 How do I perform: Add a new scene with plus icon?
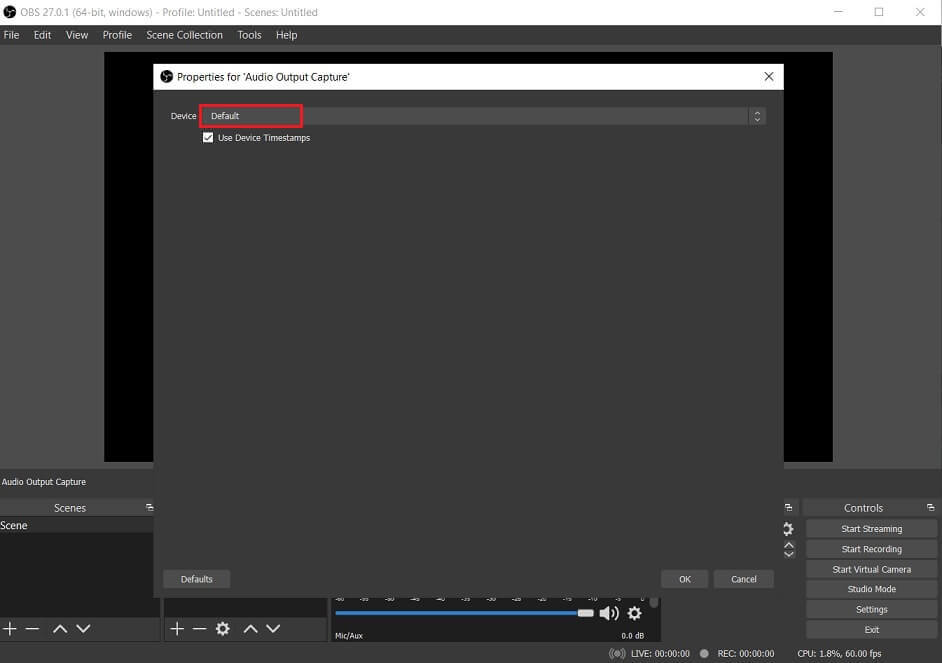pos(10,629)
